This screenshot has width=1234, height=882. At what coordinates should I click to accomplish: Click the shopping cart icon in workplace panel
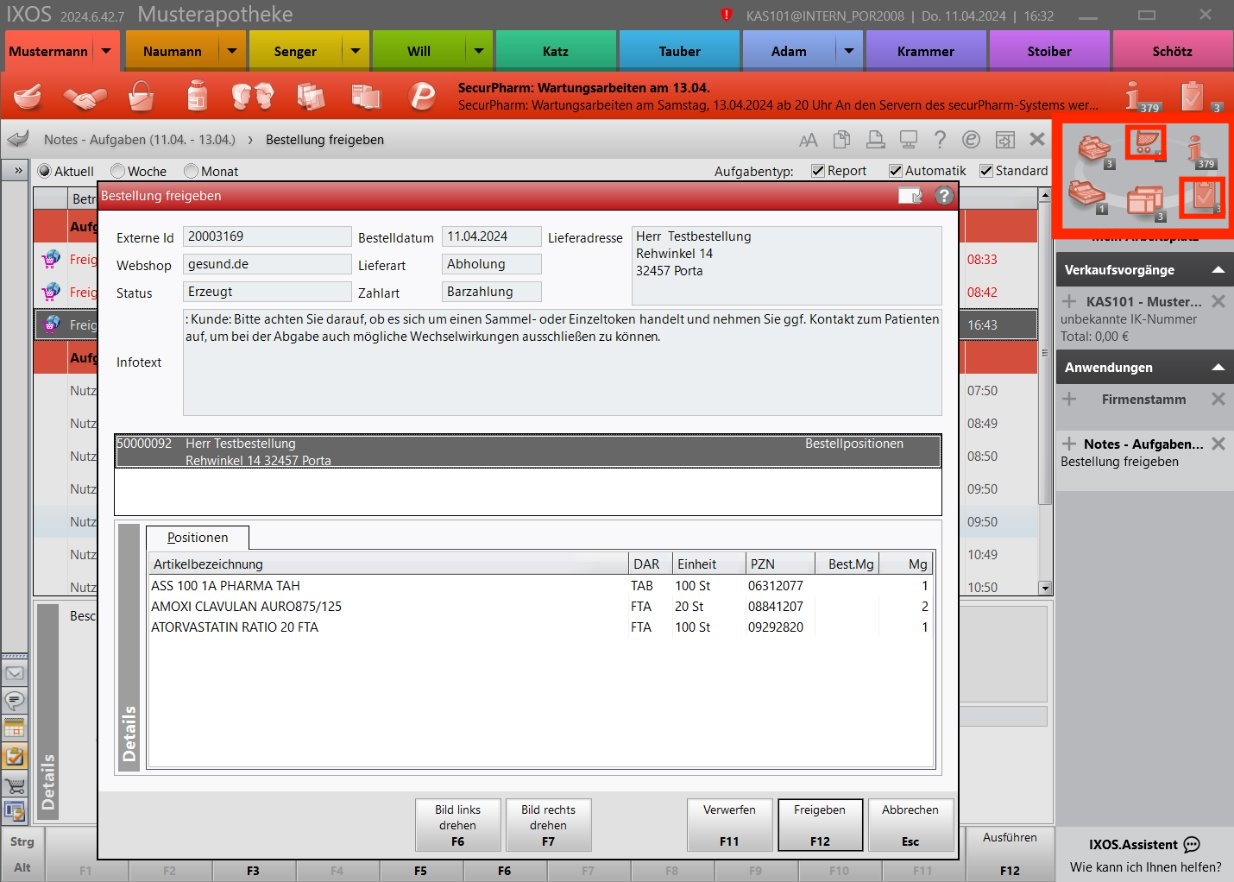click(x=1145, y=144)
